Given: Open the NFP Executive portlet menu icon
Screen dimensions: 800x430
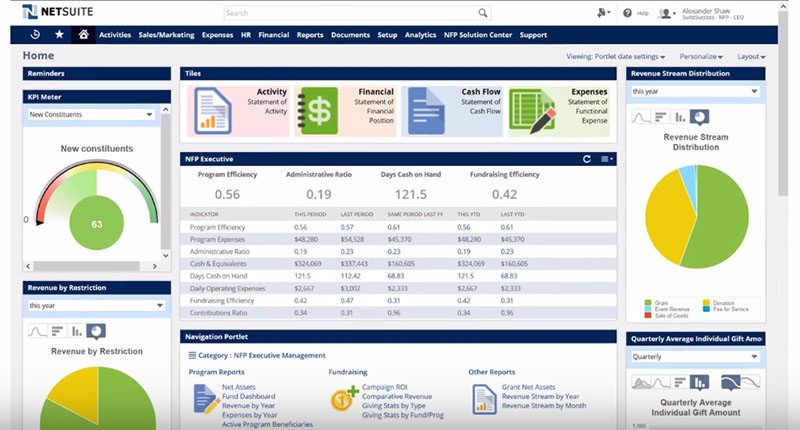Looking at the screenshot, I should click(606, 159).
